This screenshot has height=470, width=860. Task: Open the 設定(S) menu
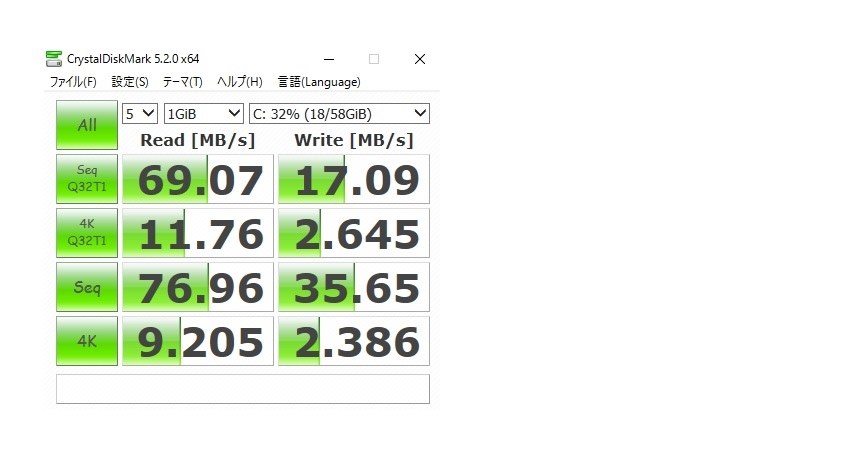(130, 82)
